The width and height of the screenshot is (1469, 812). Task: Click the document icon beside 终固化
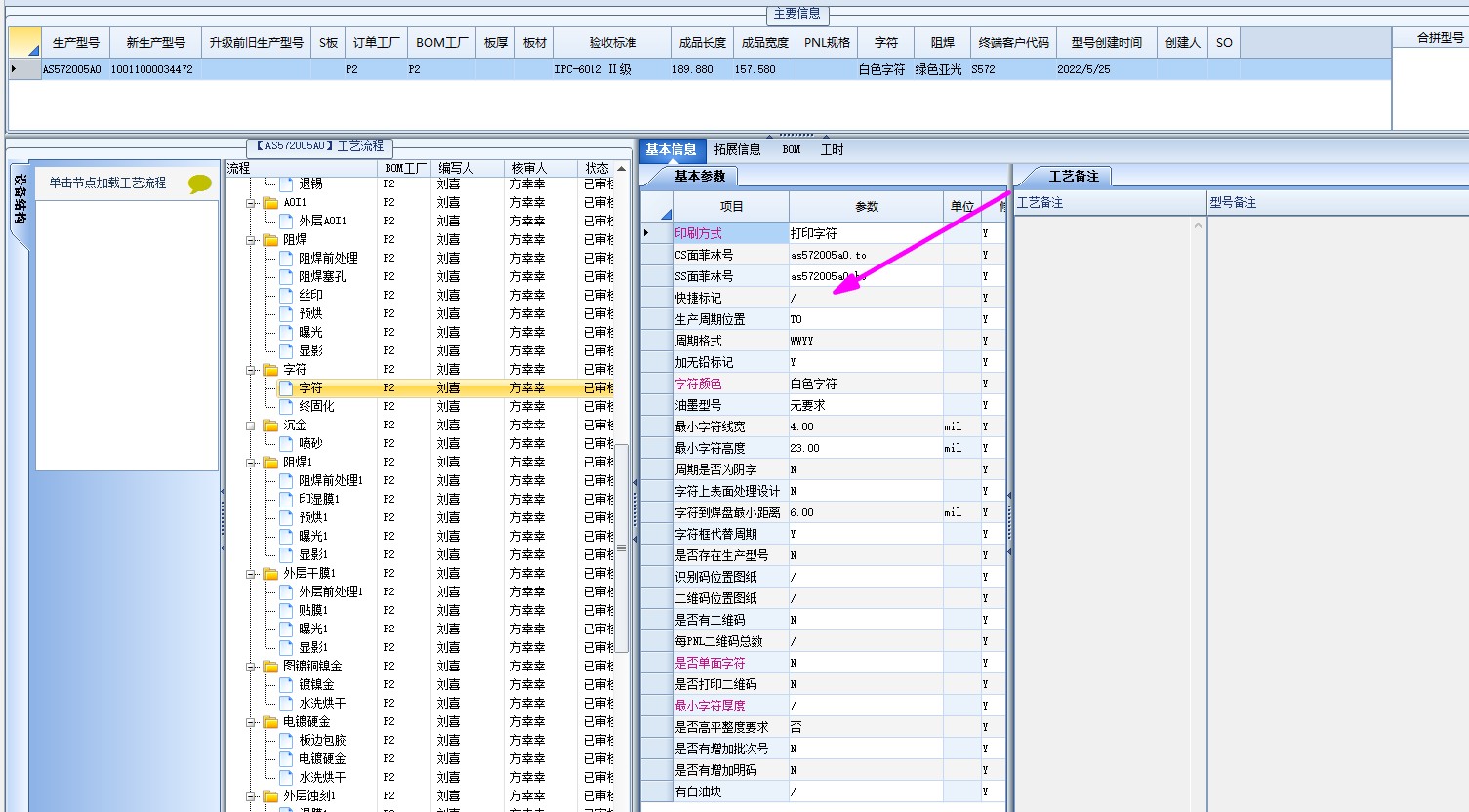coord(287,406)
